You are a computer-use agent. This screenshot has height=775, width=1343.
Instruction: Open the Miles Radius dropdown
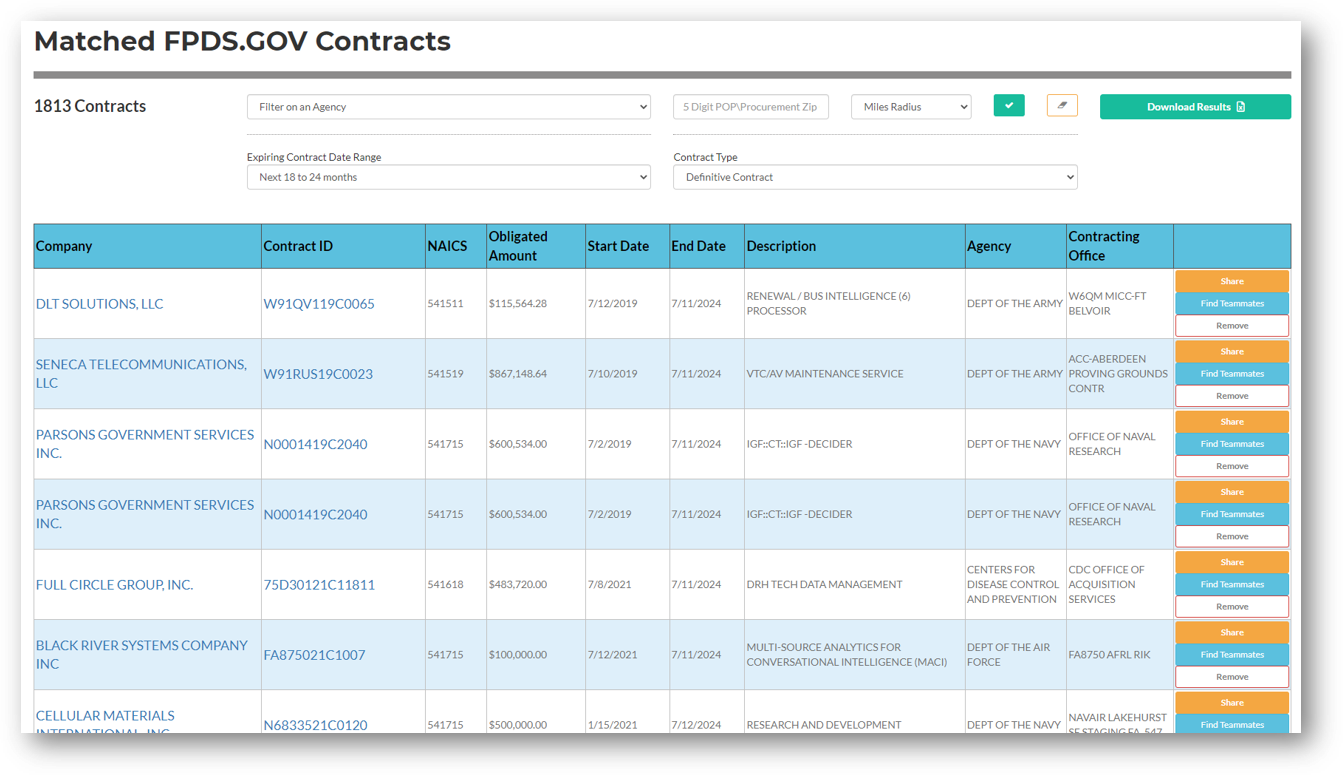pyautogui.click(x=911, y=107)
